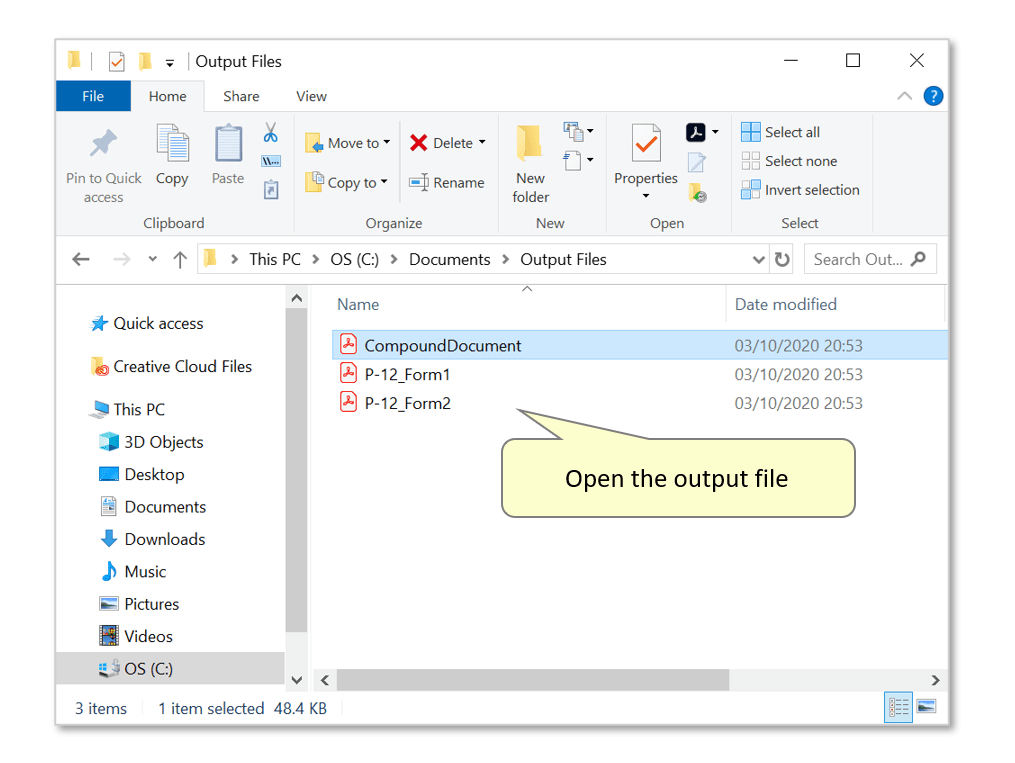Click OS (C:) in the address breadcrumb

click(355, 260)
